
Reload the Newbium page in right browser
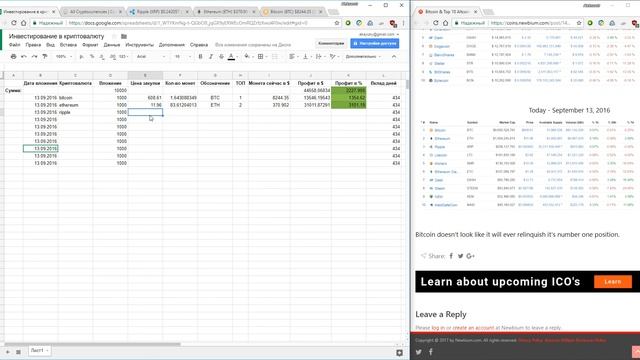point(436,23)
